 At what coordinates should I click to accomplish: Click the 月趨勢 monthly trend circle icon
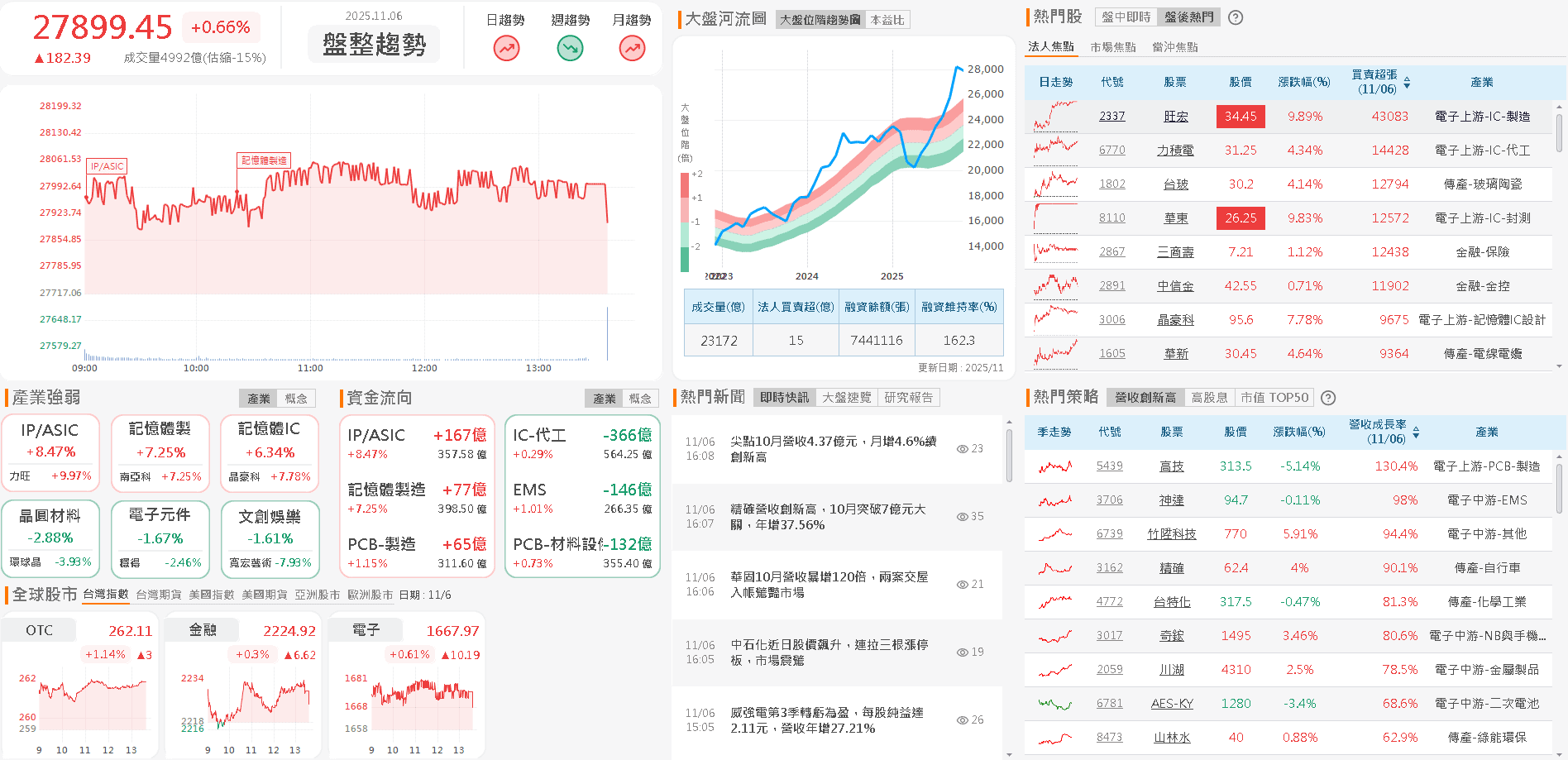tap(631, 49)
